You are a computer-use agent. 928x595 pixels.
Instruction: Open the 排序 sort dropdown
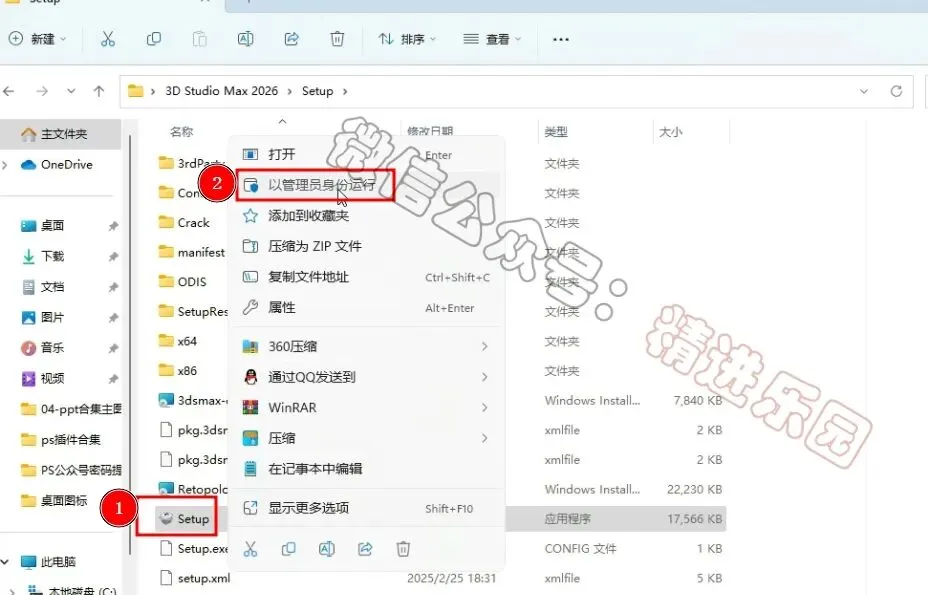pos(407,39)
